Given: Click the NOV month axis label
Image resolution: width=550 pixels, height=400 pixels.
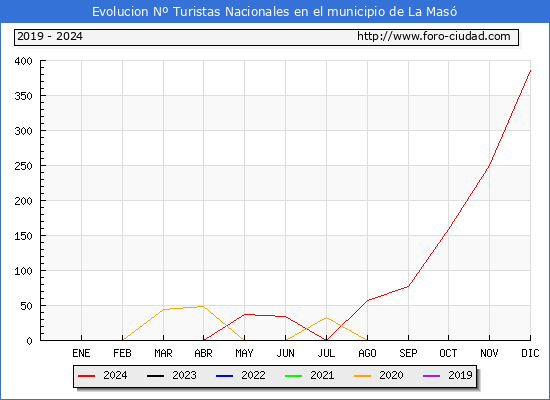Looking at the screenshot, I should 489,353.
